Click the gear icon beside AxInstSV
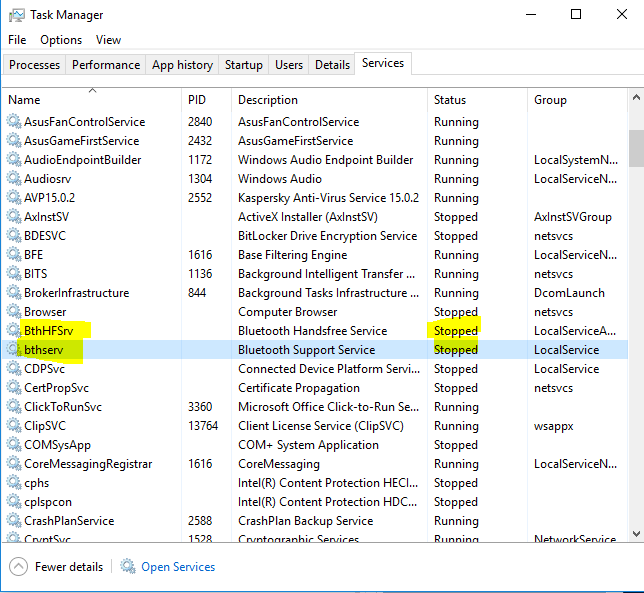The width and height of the screenshot is (644, 593). point(14,216)
